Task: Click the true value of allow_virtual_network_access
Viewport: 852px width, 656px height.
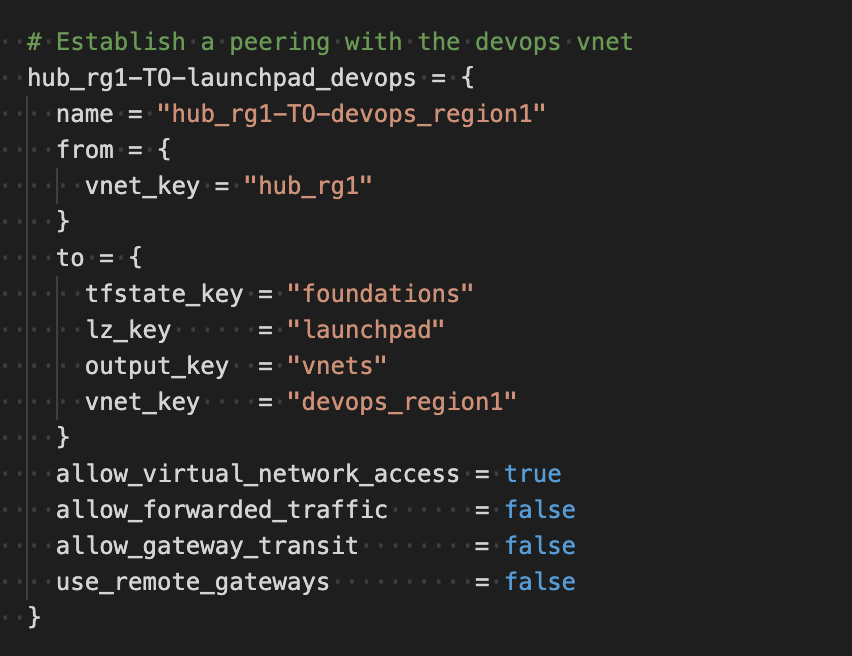Action: click(x=533, y=474)
